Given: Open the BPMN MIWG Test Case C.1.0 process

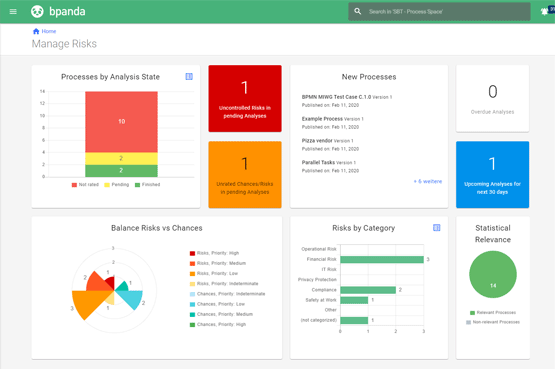Looking at the screenshot, I should click(336, 97).
